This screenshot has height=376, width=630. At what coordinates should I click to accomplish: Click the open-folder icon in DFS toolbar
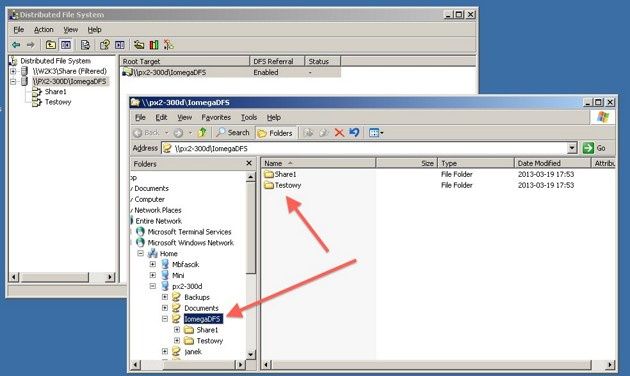point(139,45)
